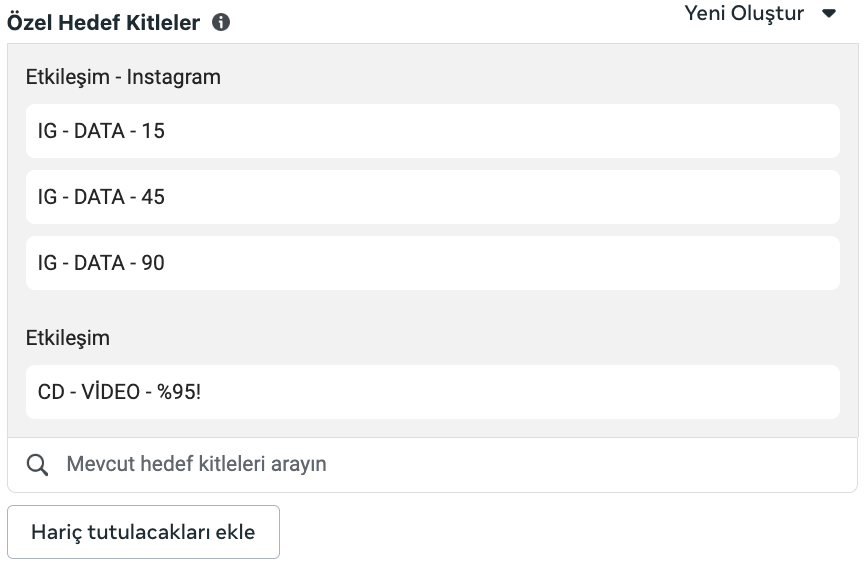Select the IG - DATA - 90 audience
The image size is (868, 566).
(x=432, y=263)
